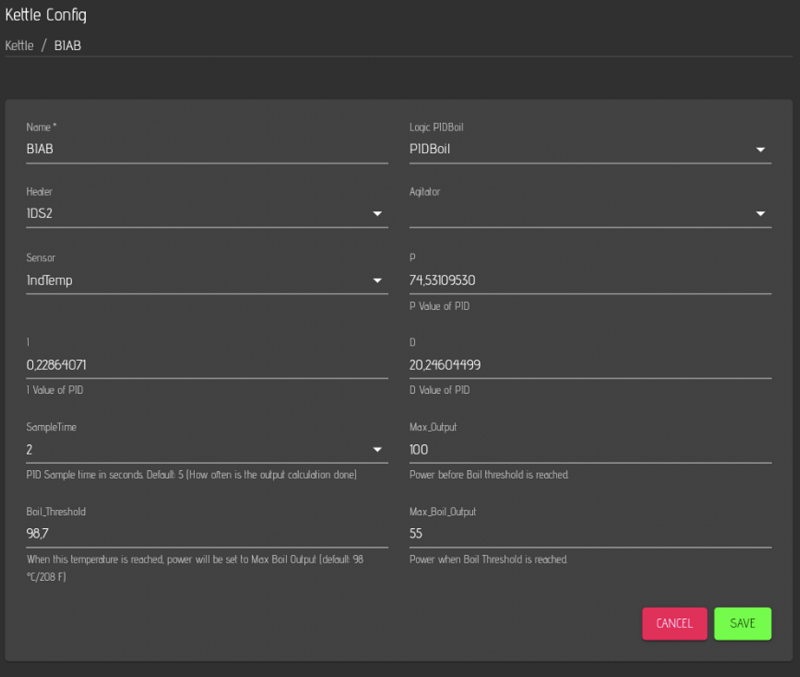
Task: Focus the Name input field
Action: (206, 149)
